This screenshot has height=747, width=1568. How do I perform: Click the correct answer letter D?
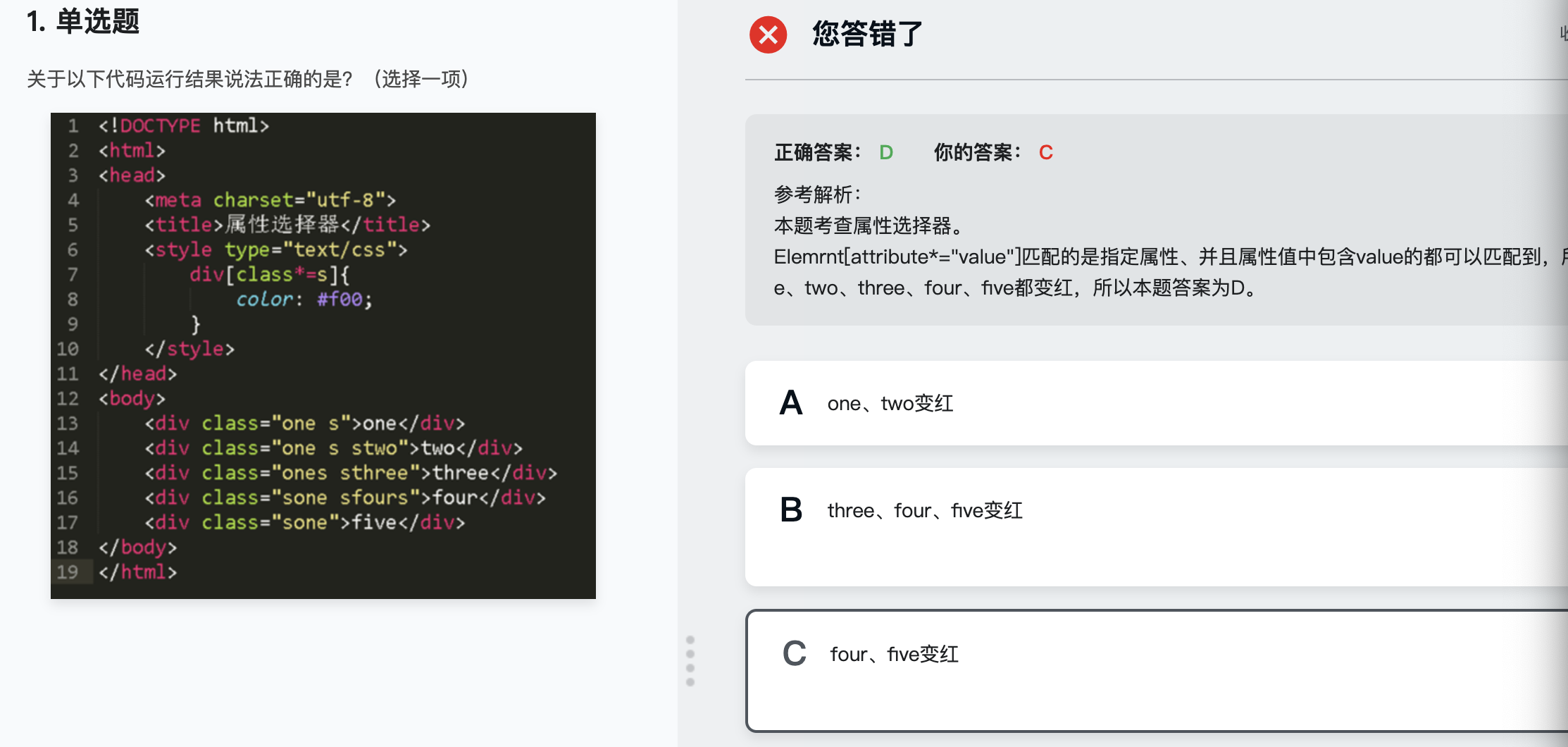tap(886, 152)
